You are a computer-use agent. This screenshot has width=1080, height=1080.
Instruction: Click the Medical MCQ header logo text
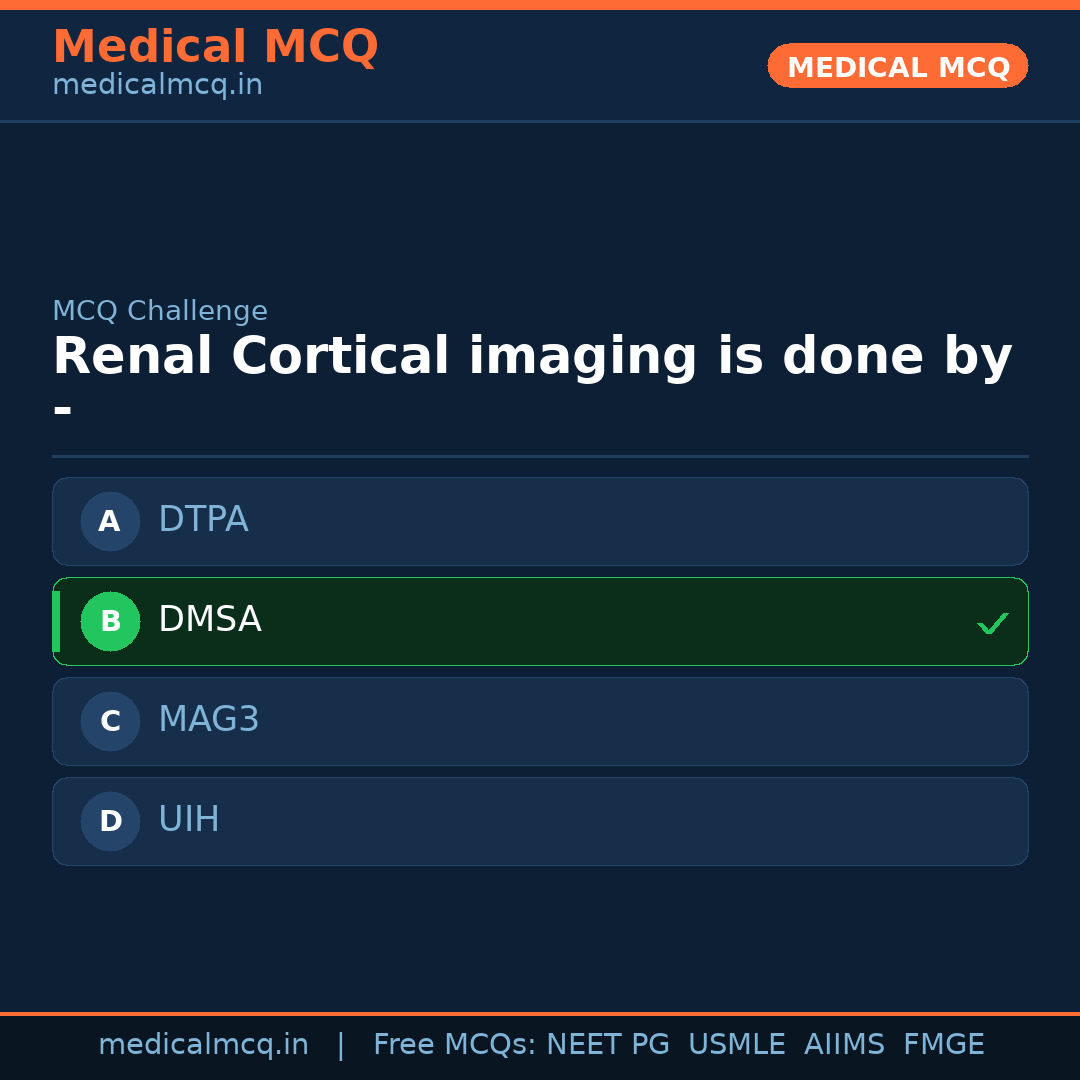pos(215,46)
